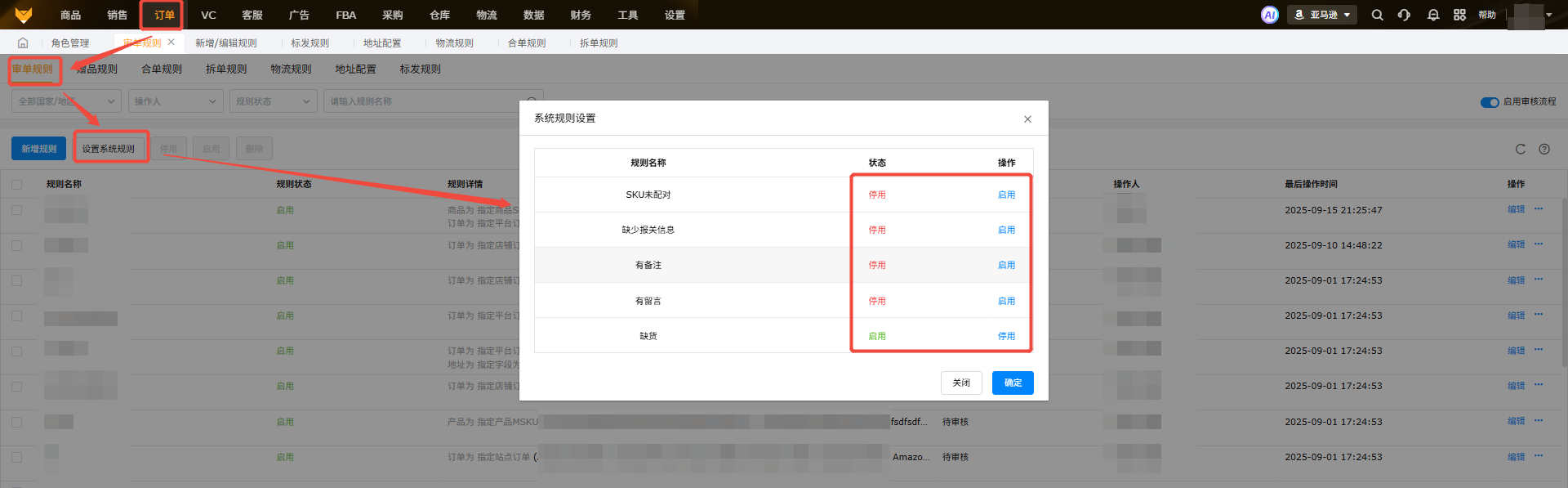Open the AI assistant icon
1568x488 pixels.
point(1269,15)
